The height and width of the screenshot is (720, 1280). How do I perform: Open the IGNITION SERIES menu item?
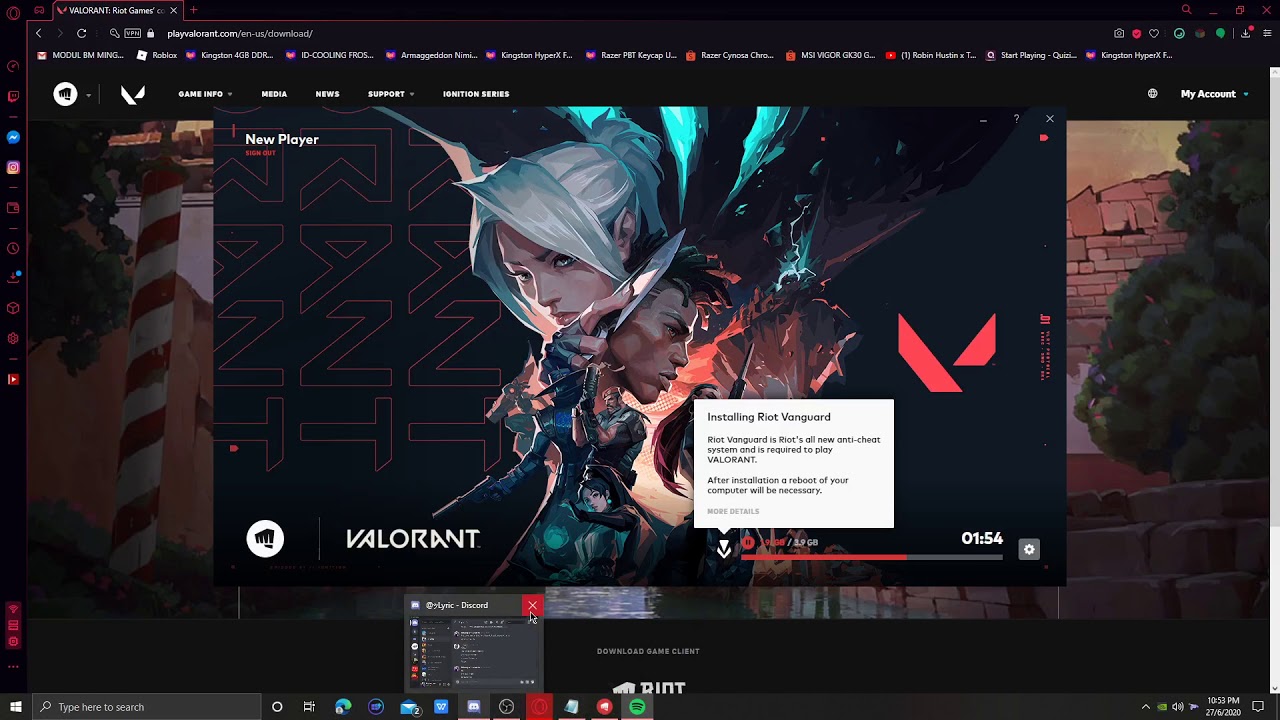tap(476, 94)
